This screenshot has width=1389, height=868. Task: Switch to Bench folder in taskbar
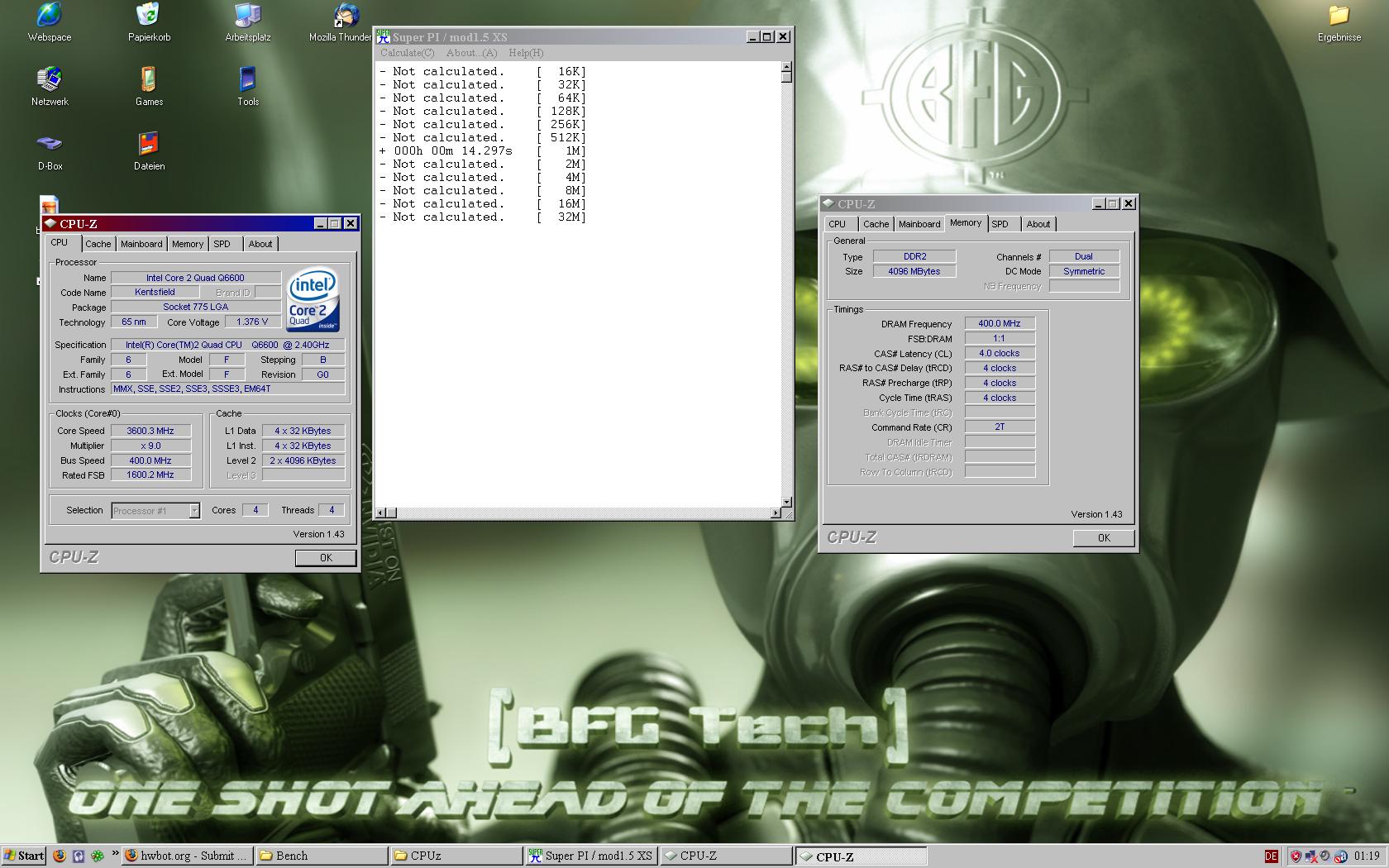pos(322,856)
